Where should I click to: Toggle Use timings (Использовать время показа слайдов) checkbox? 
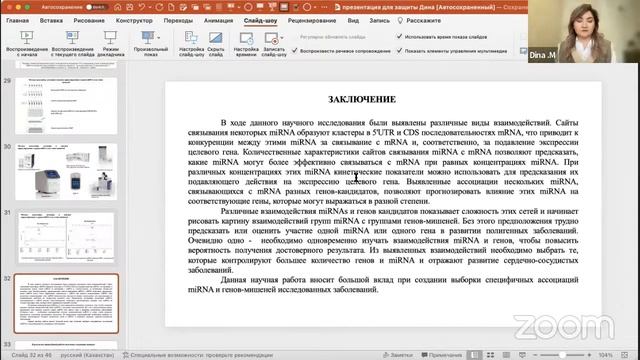399,36
